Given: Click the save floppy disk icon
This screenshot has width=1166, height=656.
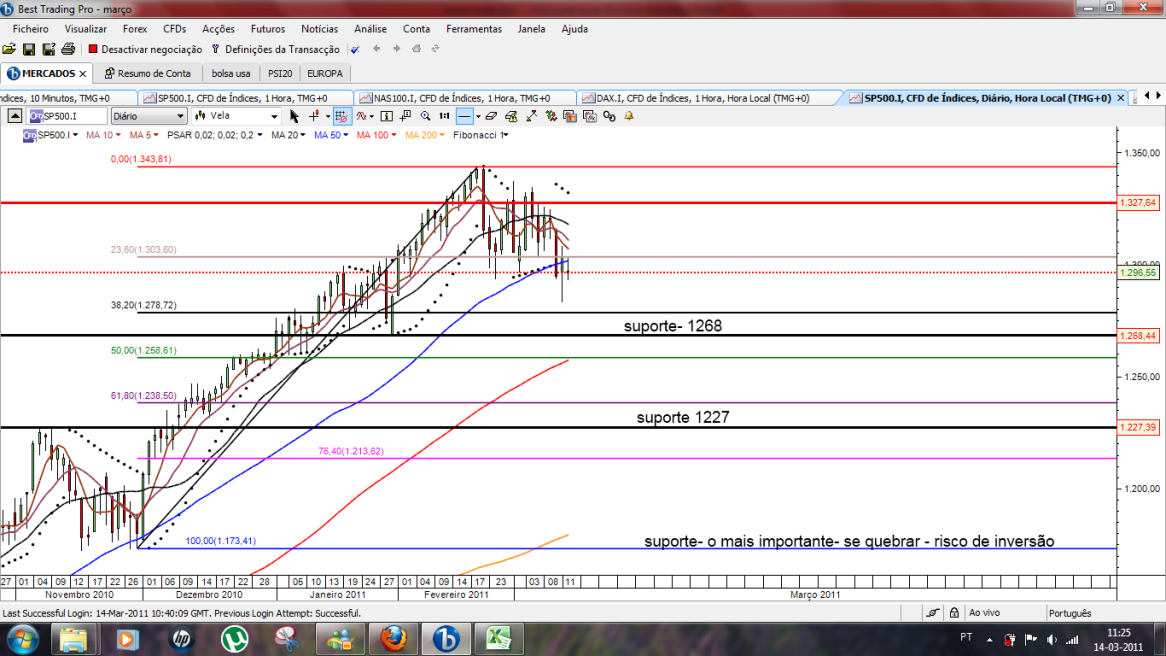Looking at the screenshot, I should (29, 49).
